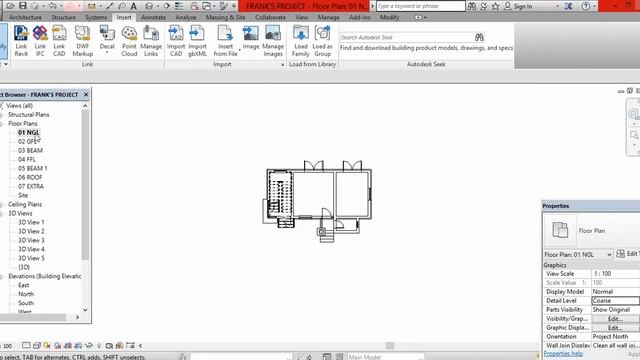
Task: Click the keyword or phrase search box
Action: click(x=420, y=6)
